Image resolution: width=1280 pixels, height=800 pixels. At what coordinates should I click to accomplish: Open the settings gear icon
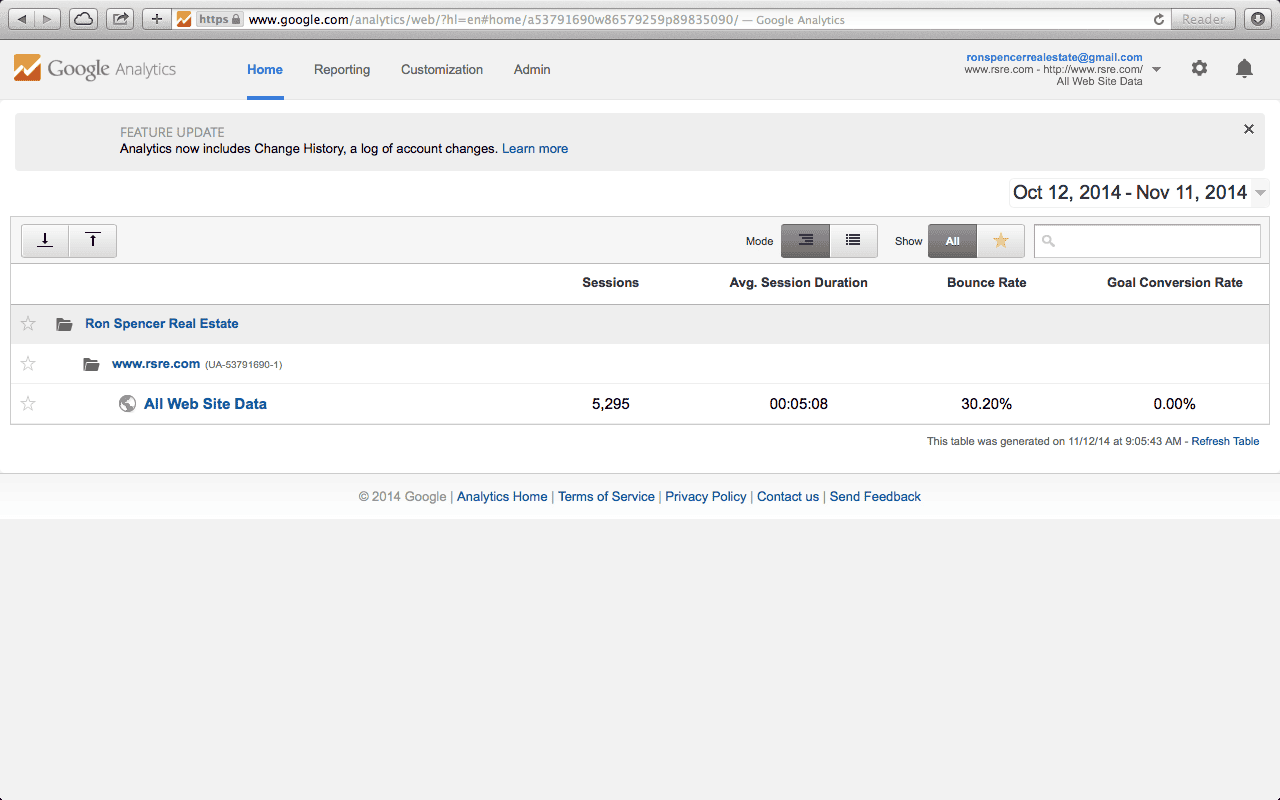coord(1199,68)
